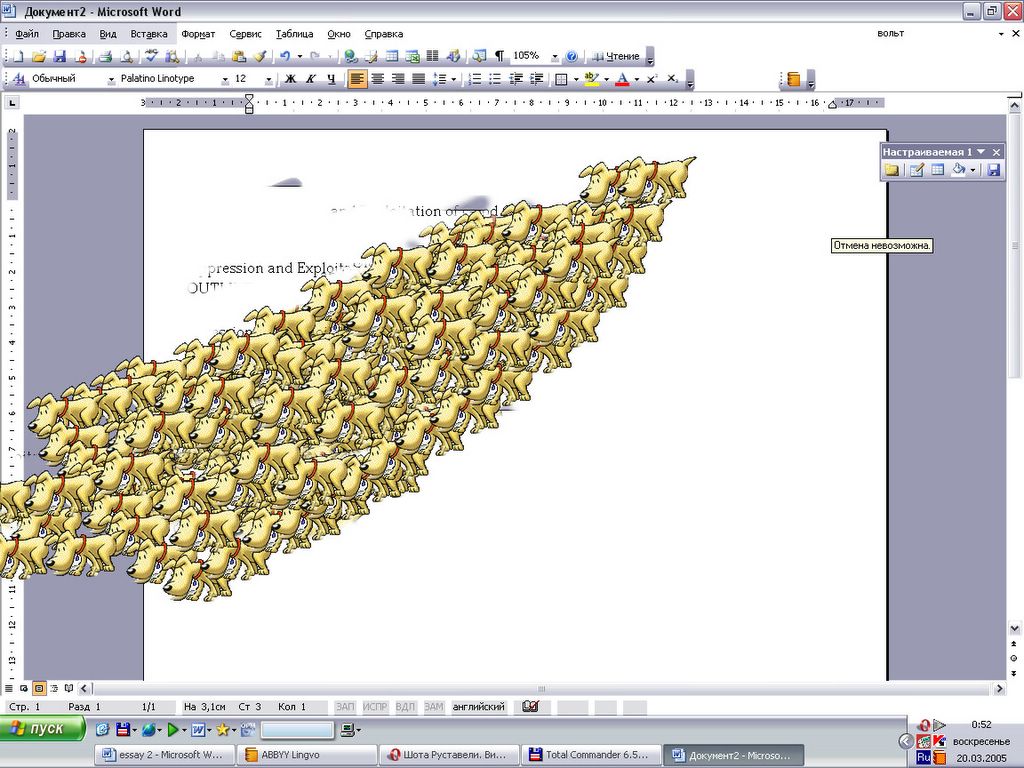Apply the red font color button
The image size is (1024, 768).
(x=622, y=79)
